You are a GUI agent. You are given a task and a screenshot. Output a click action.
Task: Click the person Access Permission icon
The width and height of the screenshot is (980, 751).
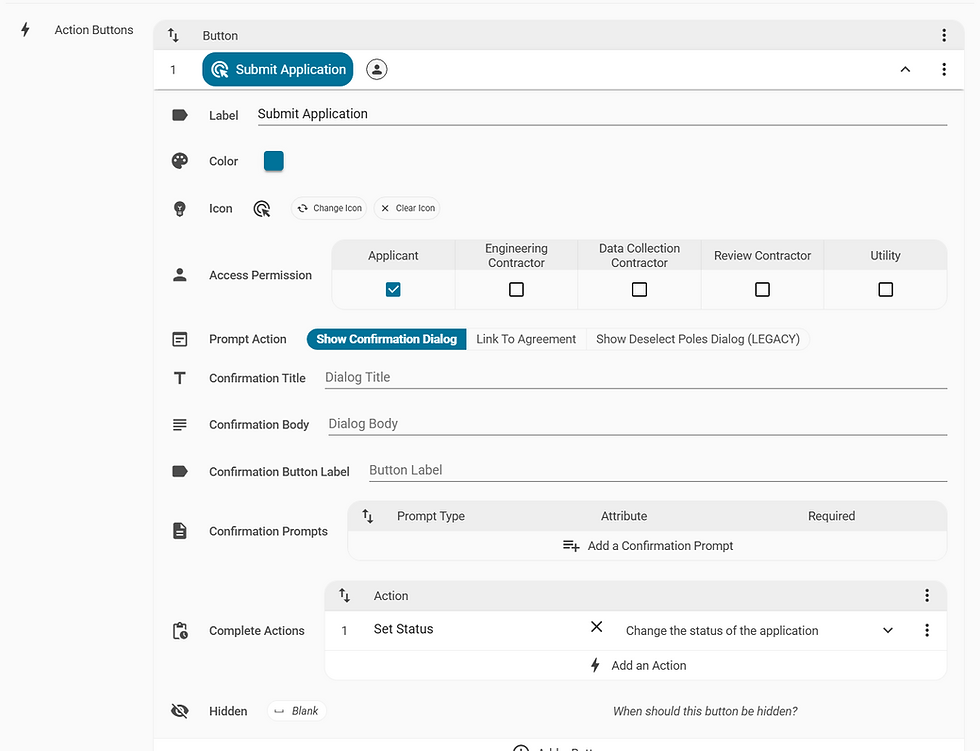[180, 275]
